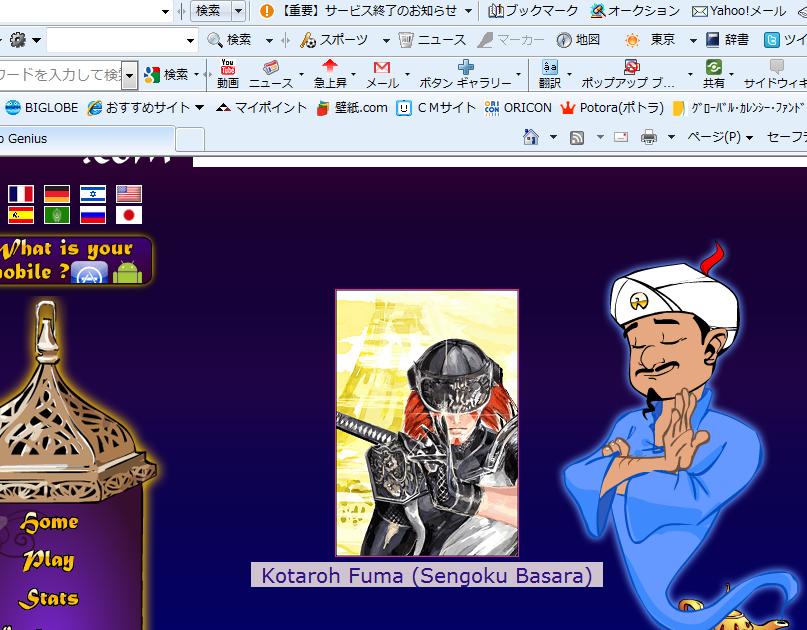Image resolution: width=807 pixels, height=630 pixels.
Task: Select the Arabic green flag language
Action: [x=57, y=215]
